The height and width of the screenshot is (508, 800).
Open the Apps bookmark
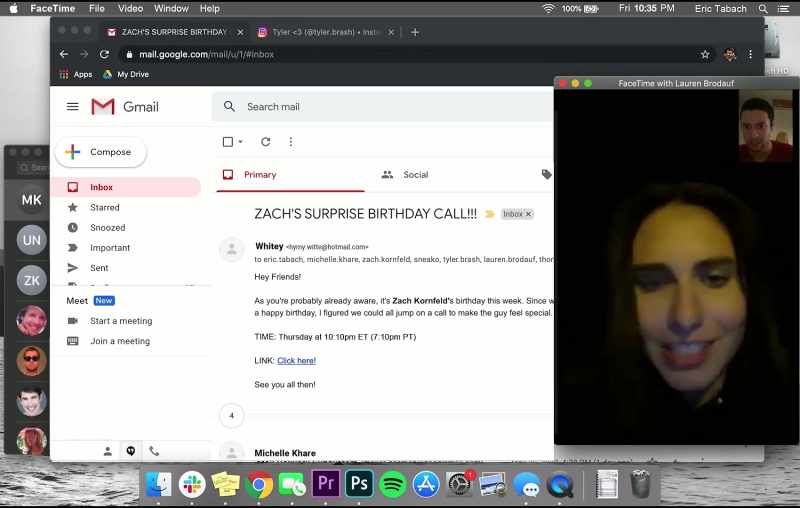coord(76,74)
